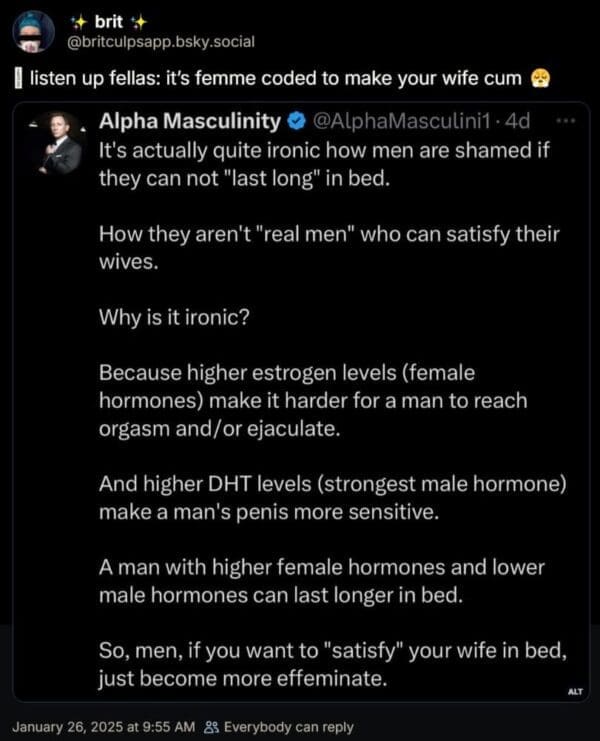Viewport: 600px width, 741px height.
Task: Click the "4d" post age label
Action: point(518,122)
